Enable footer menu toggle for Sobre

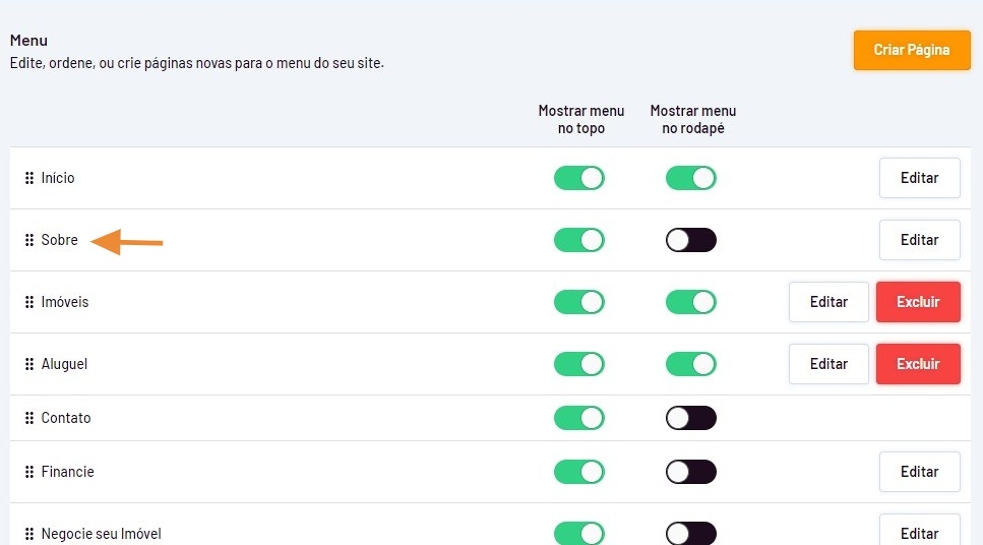click(691, 240)
